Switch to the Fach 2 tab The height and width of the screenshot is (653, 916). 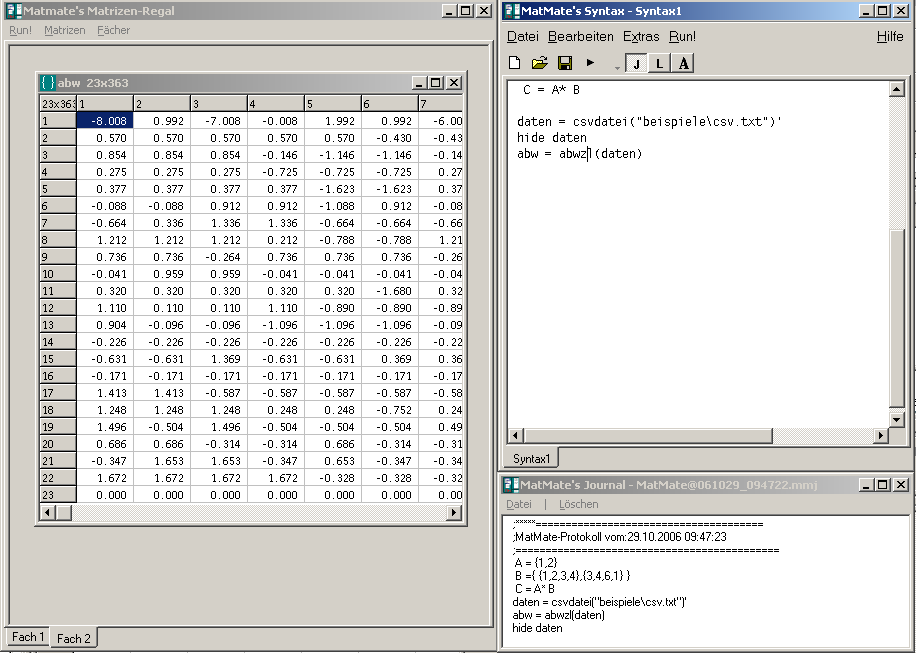[x=74, y=638]
